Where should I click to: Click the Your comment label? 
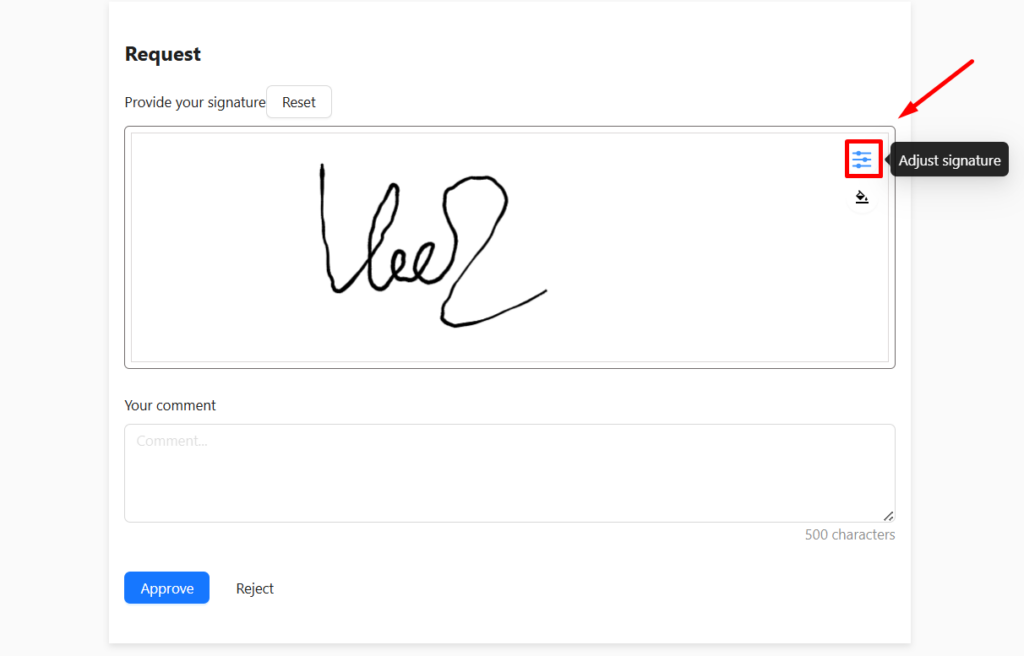click(170, 405)
